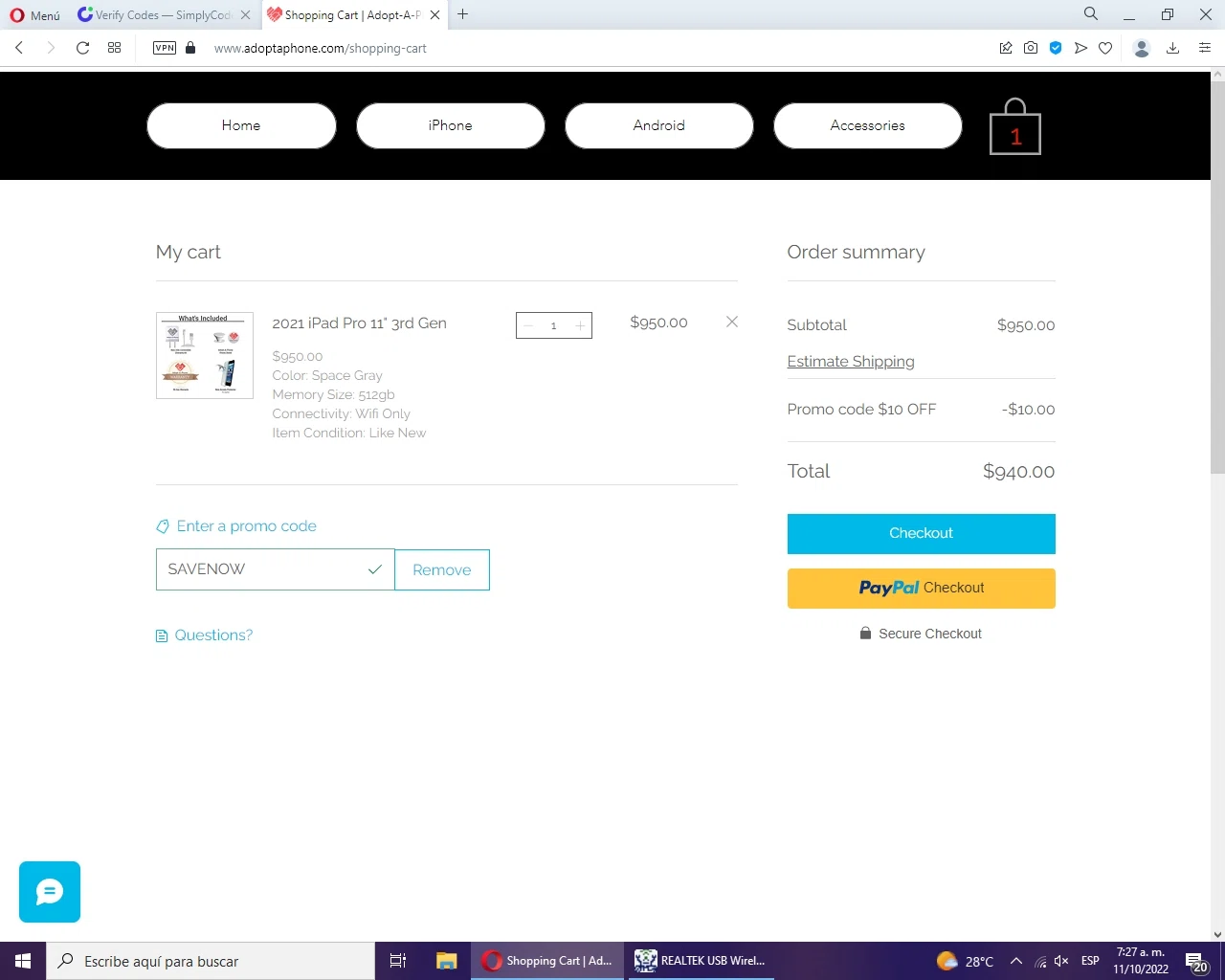Viewport: 1225px width, 980px height.
Task: Click the browser forward arrow
Action: (51, 48)
